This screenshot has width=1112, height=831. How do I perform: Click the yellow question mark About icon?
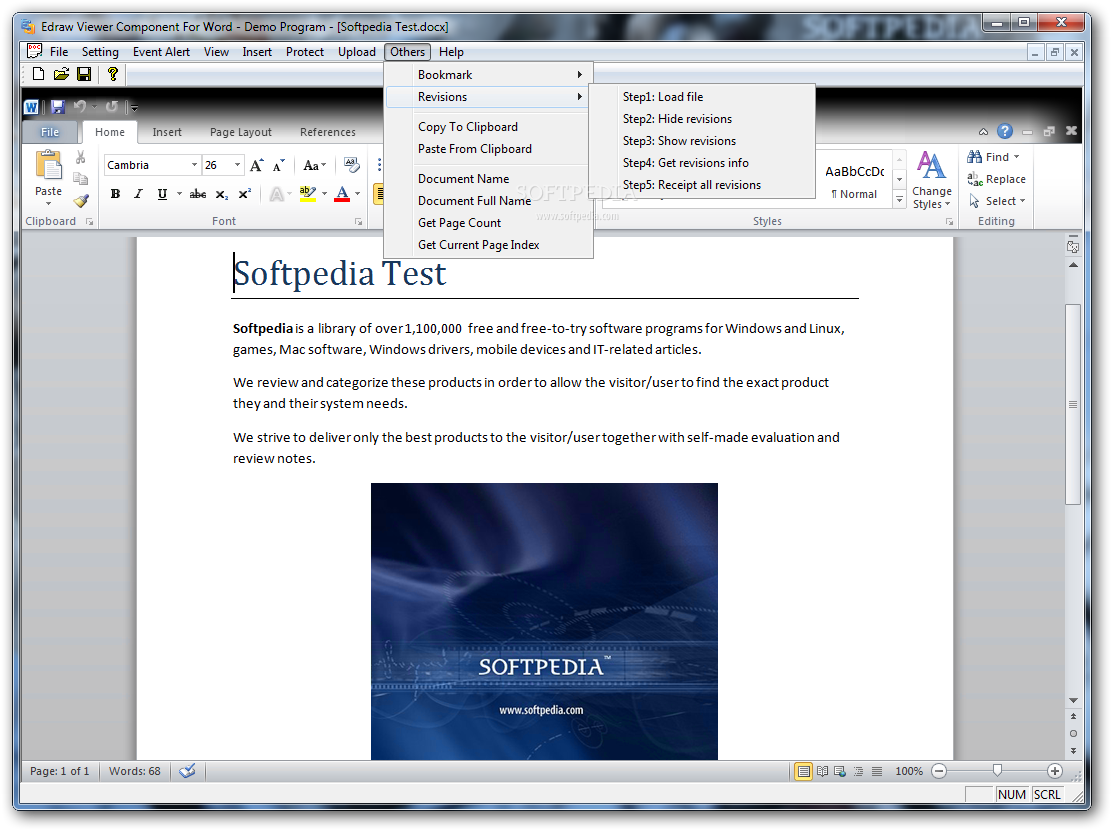click(112, 74)
